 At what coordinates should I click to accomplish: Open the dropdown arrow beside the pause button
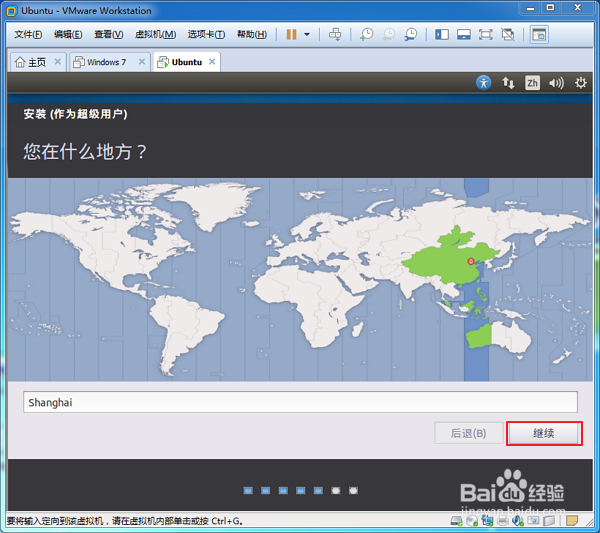pyautogui.click(x=307, y=34)
